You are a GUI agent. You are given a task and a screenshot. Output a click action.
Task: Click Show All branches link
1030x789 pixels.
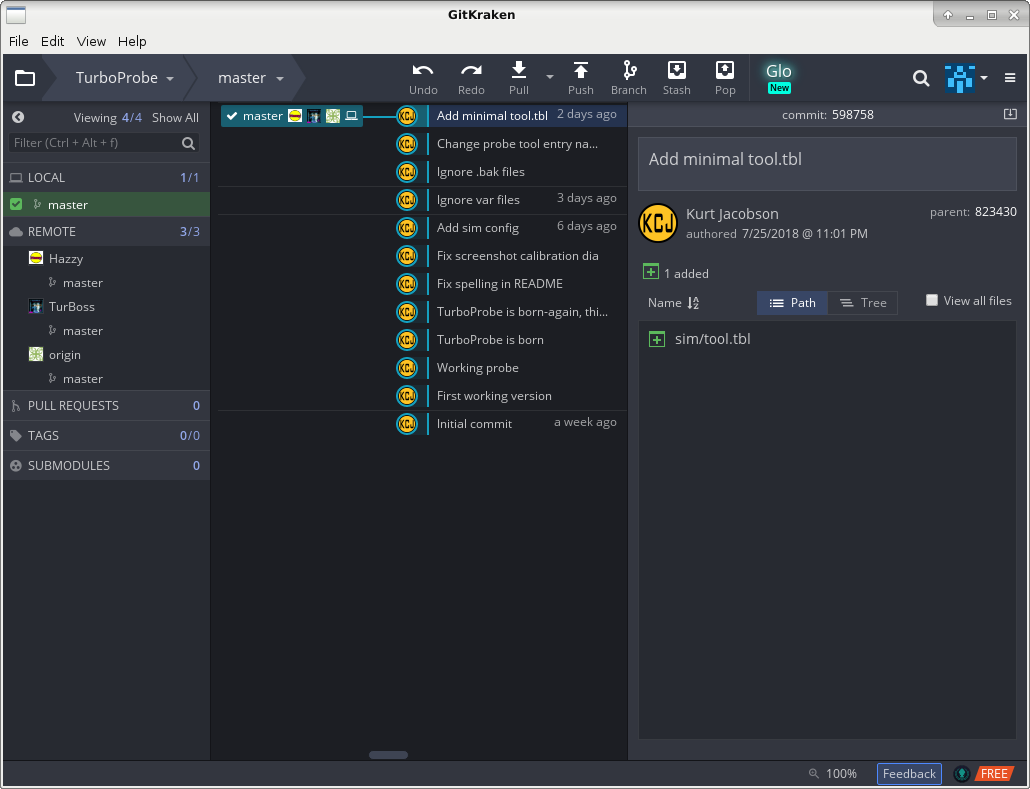point(175,118)
